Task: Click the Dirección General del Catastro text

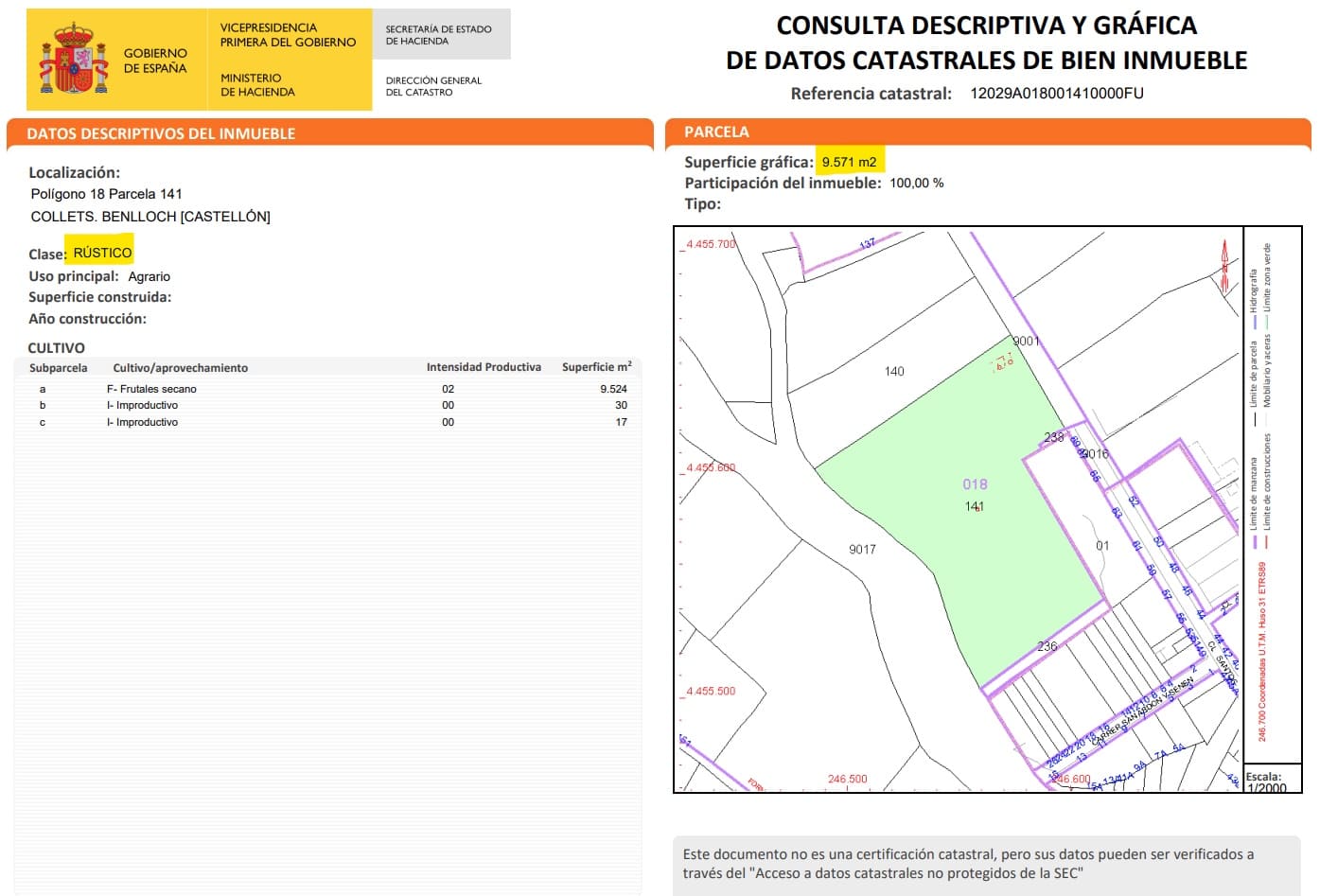Action: click(x=433, y=86)
